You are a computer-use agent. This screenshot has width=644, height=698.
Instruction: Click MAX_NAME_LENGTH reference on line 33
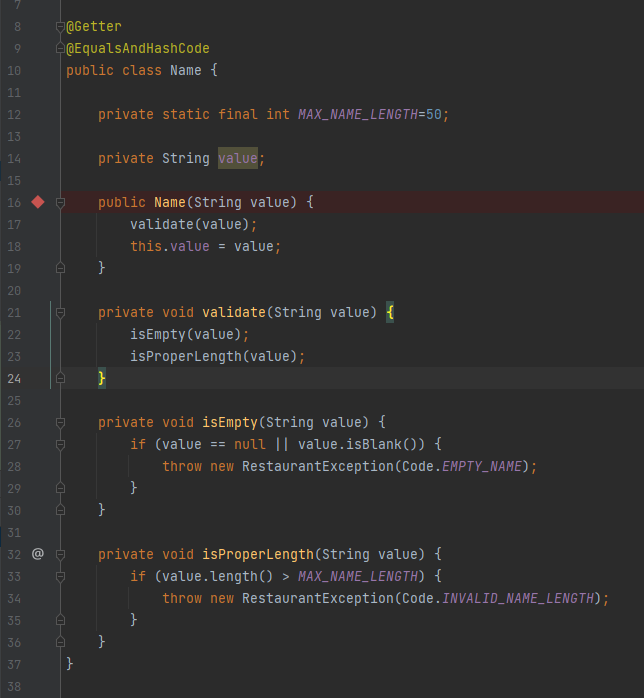pyautogui.click(x=358, y=576)
